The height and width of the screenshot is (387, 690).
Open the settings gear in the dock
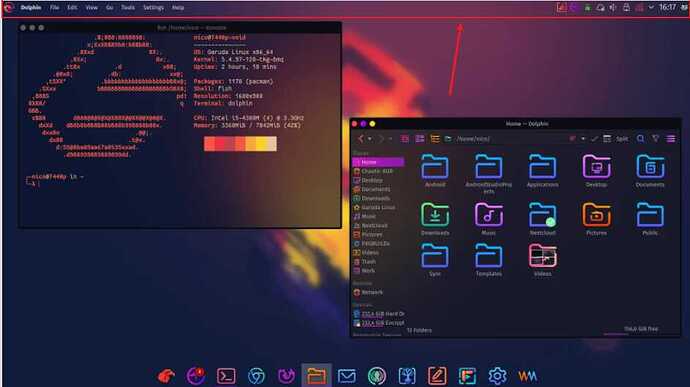click(x=497, y=376)
